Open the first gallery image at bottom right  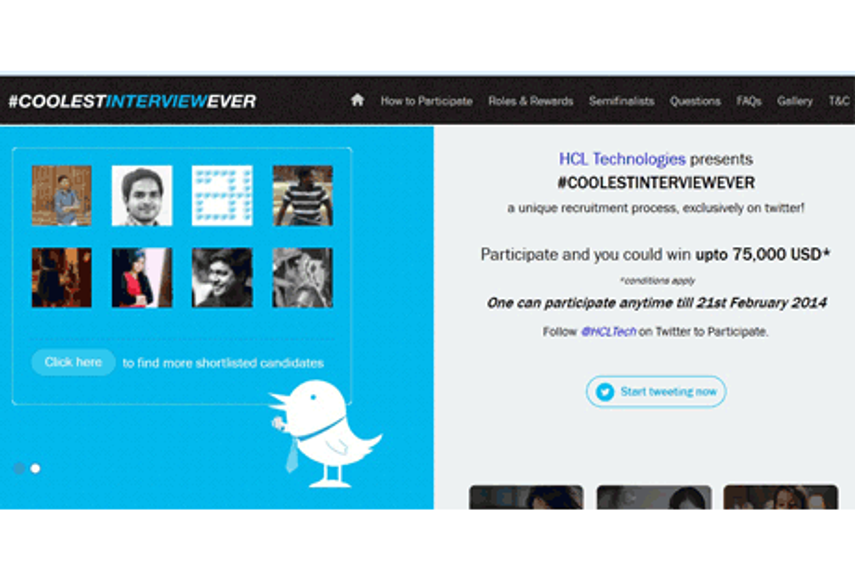point(526,497)
